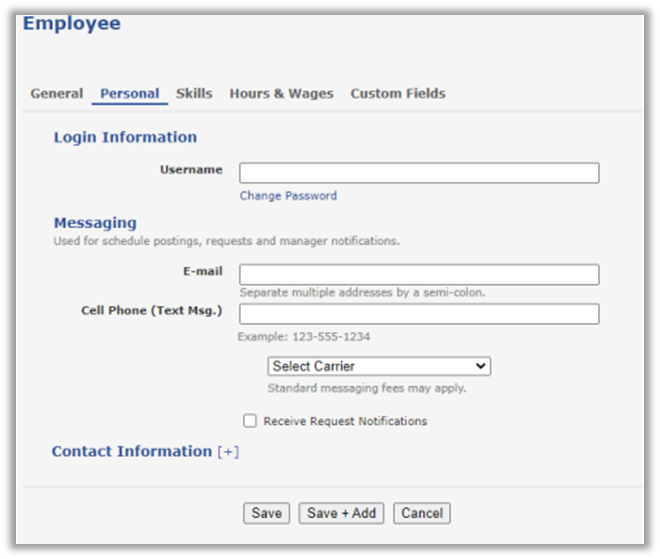Open the General tab

(x=56, y=94)
